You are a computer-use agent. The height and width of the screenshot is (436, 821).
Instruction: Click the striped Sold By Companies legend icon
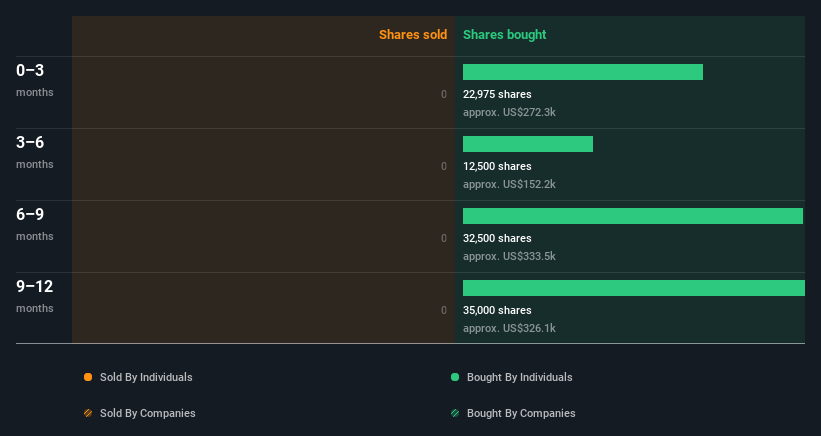click(x=88, y=413)
